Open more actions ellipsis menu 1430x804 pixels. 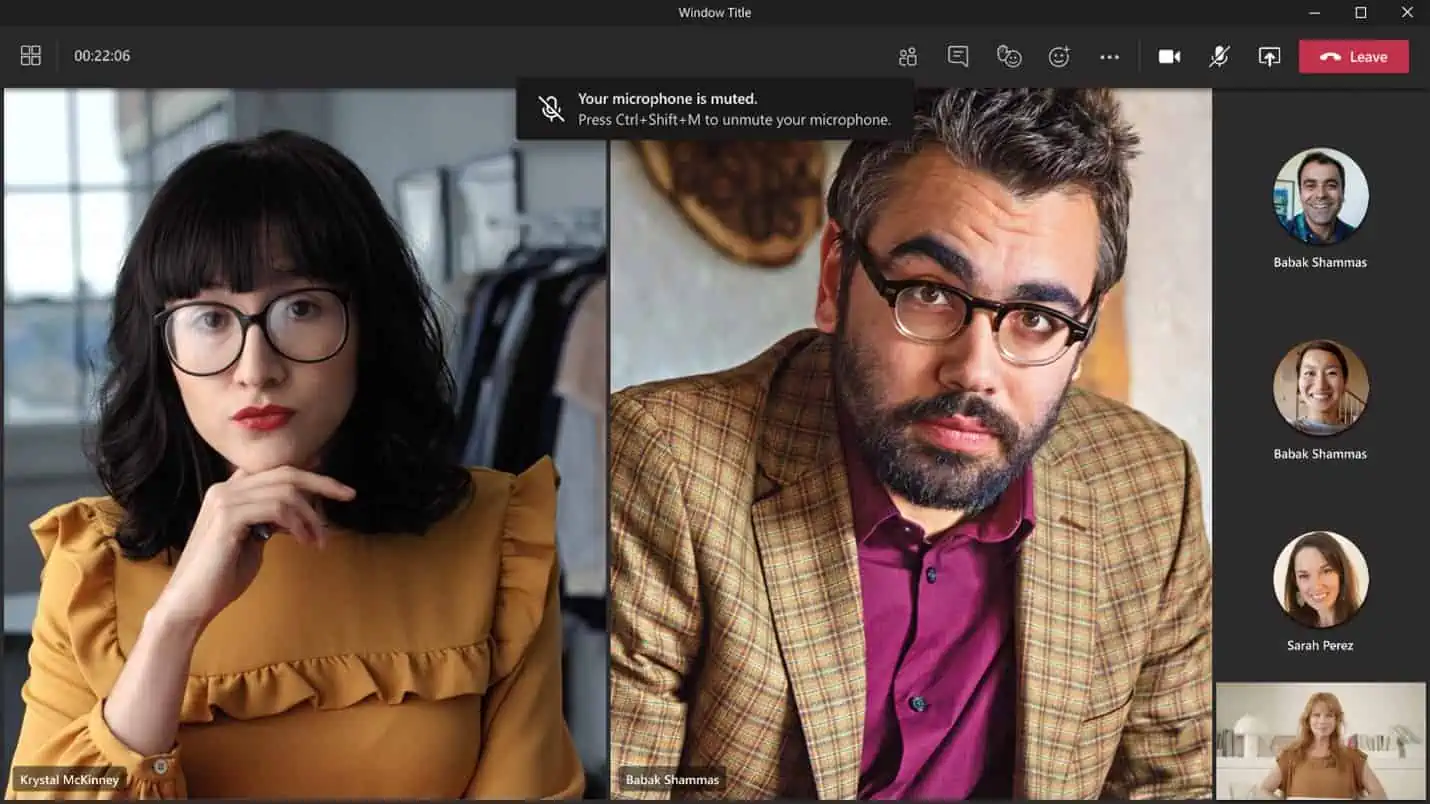pos(1109,57)
